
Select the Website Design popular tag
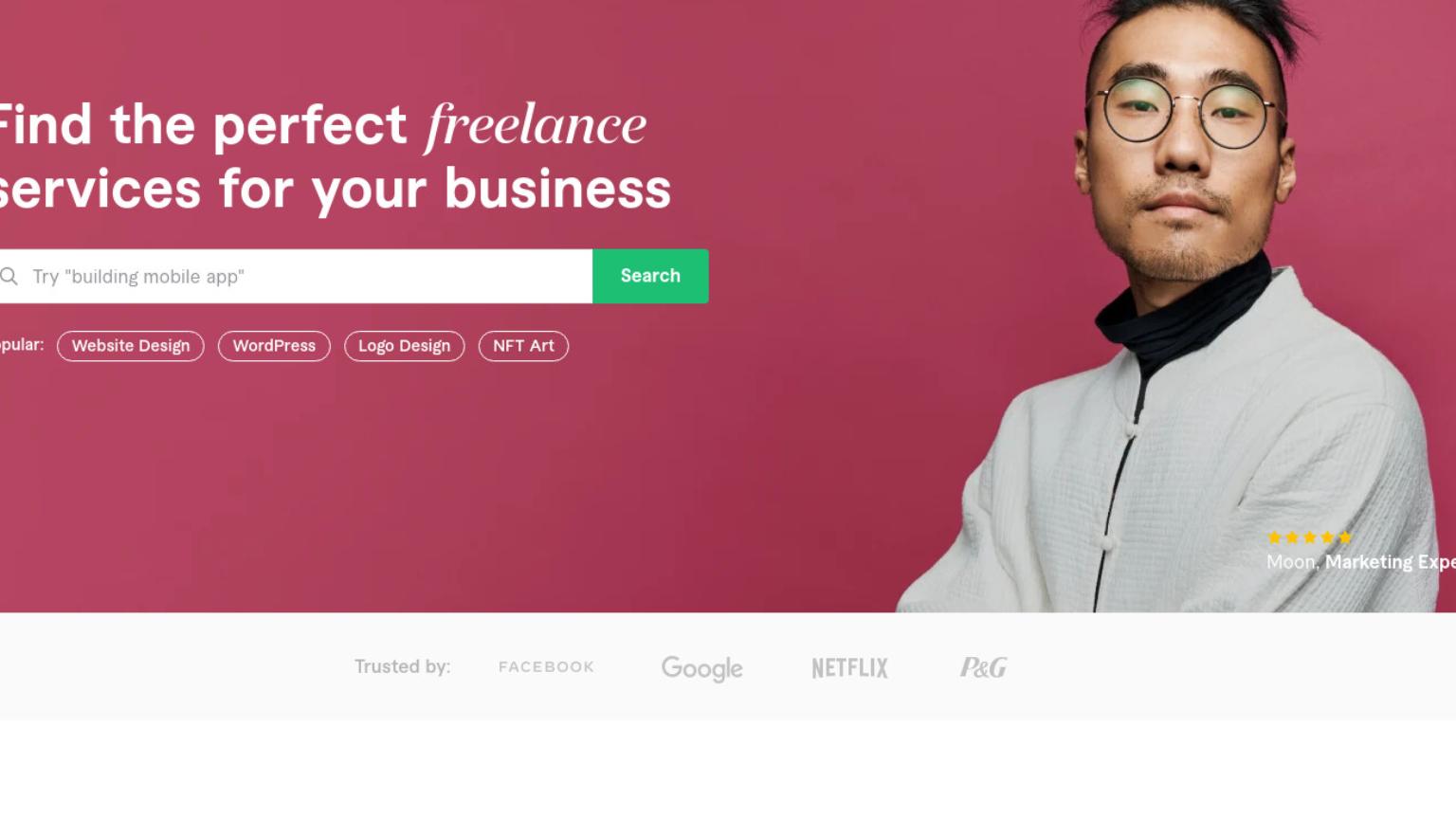pyautogui.click(x=131, y=346)
